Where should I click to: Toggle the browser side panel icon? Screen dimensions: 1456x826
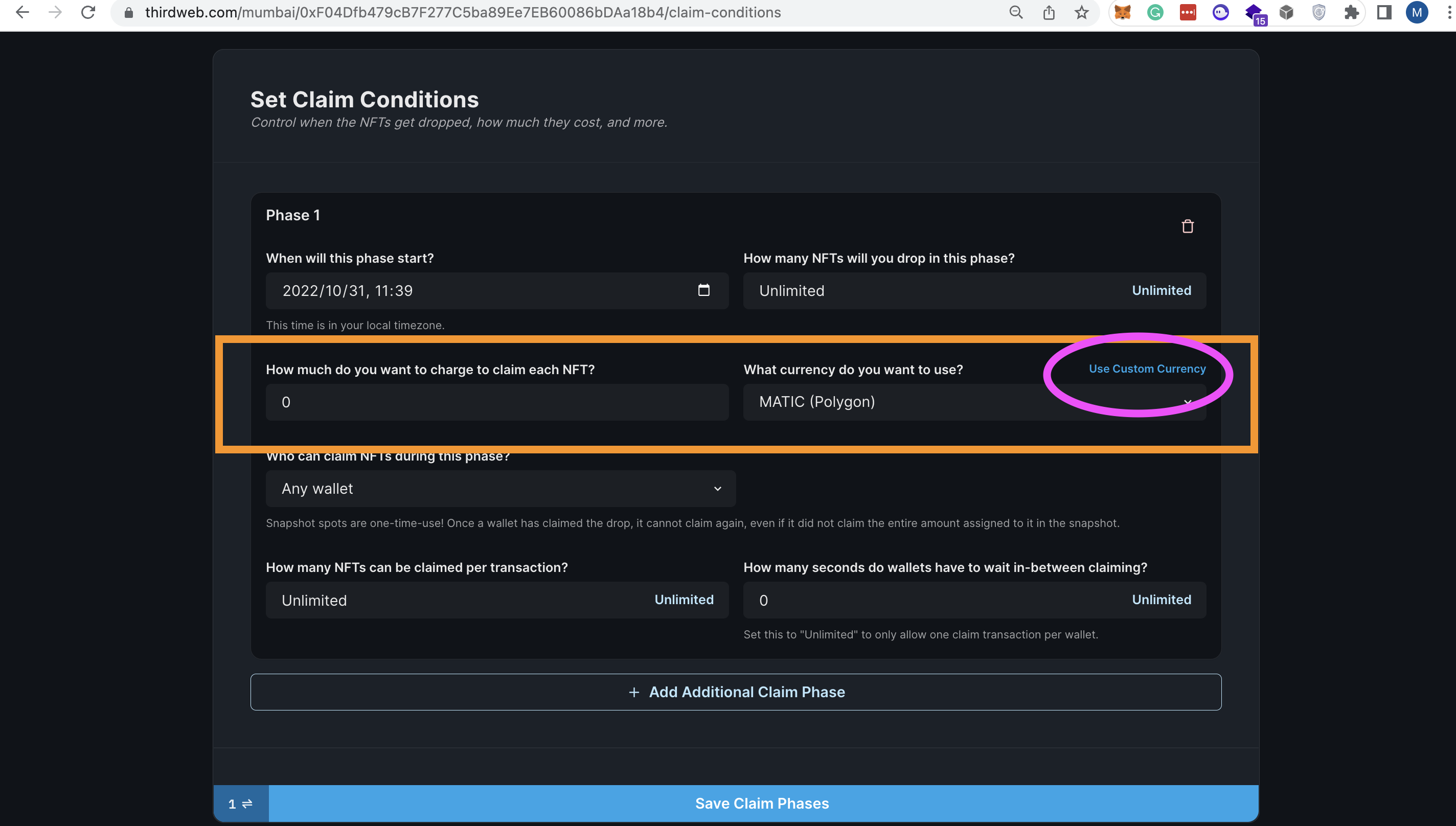(1384, 12)
